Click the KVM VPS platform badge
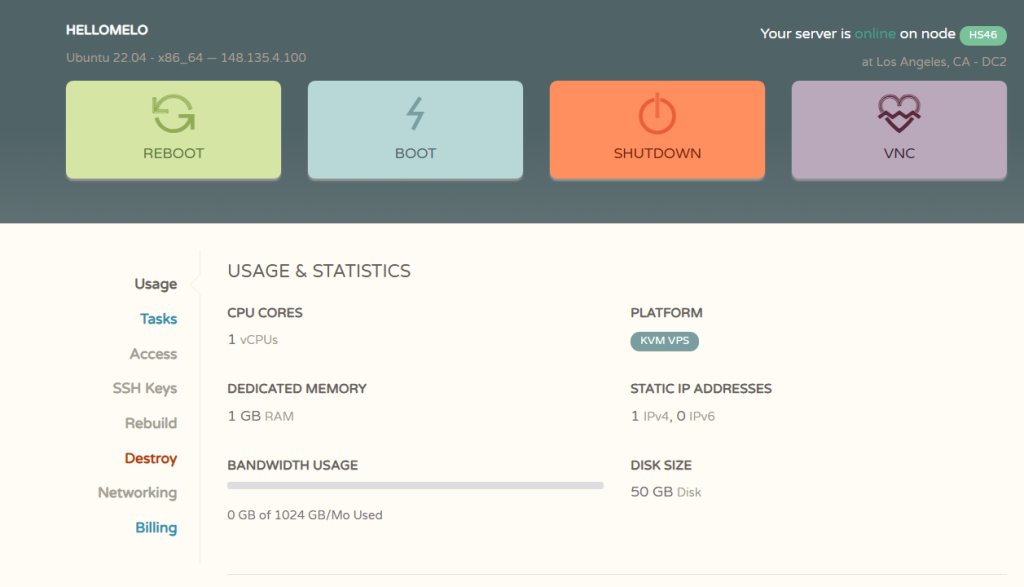 tap(664, 341)
